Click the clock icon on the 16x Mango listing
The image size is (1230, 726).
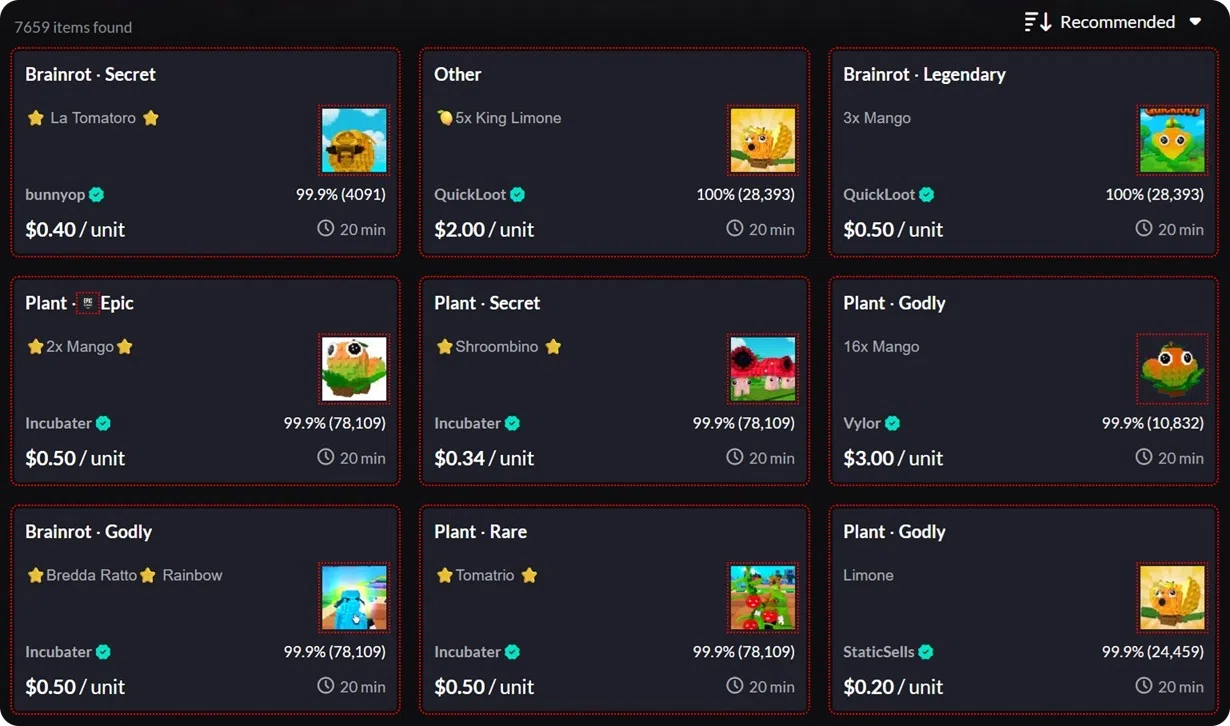[x=1143, y=457]
